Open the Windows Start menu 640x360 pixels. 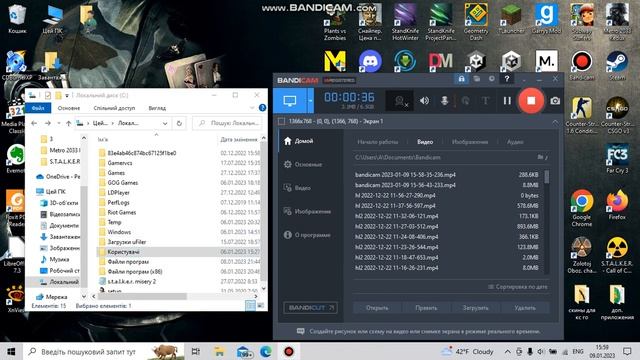pos(11,351)
